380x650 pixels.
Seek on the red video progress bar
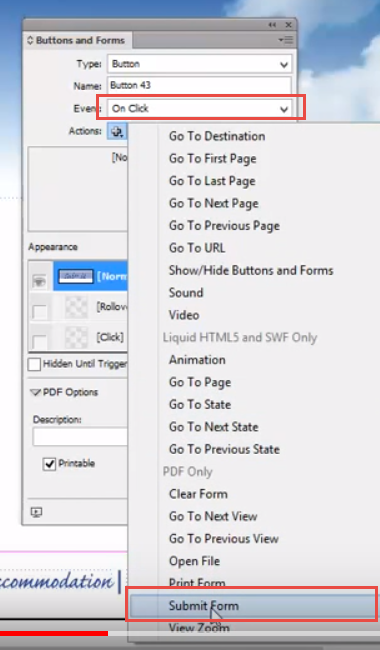(x=54, y=633)
